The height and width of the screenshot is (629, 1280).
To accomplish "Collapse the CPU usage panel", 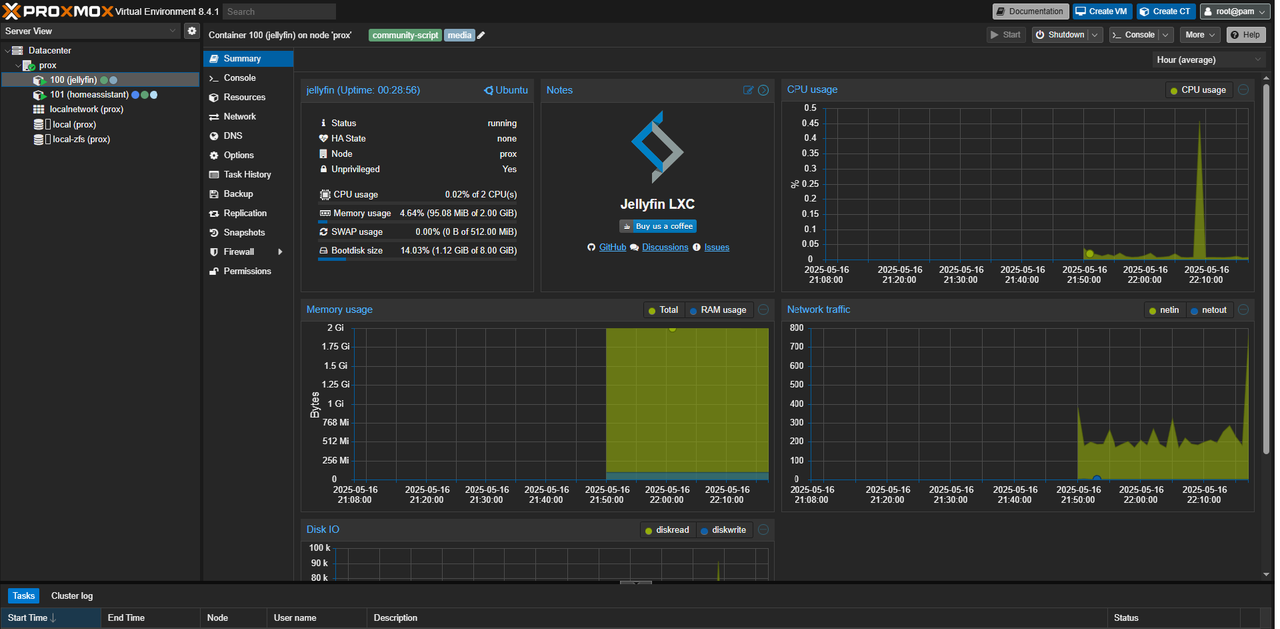I will click(1243, 89).
